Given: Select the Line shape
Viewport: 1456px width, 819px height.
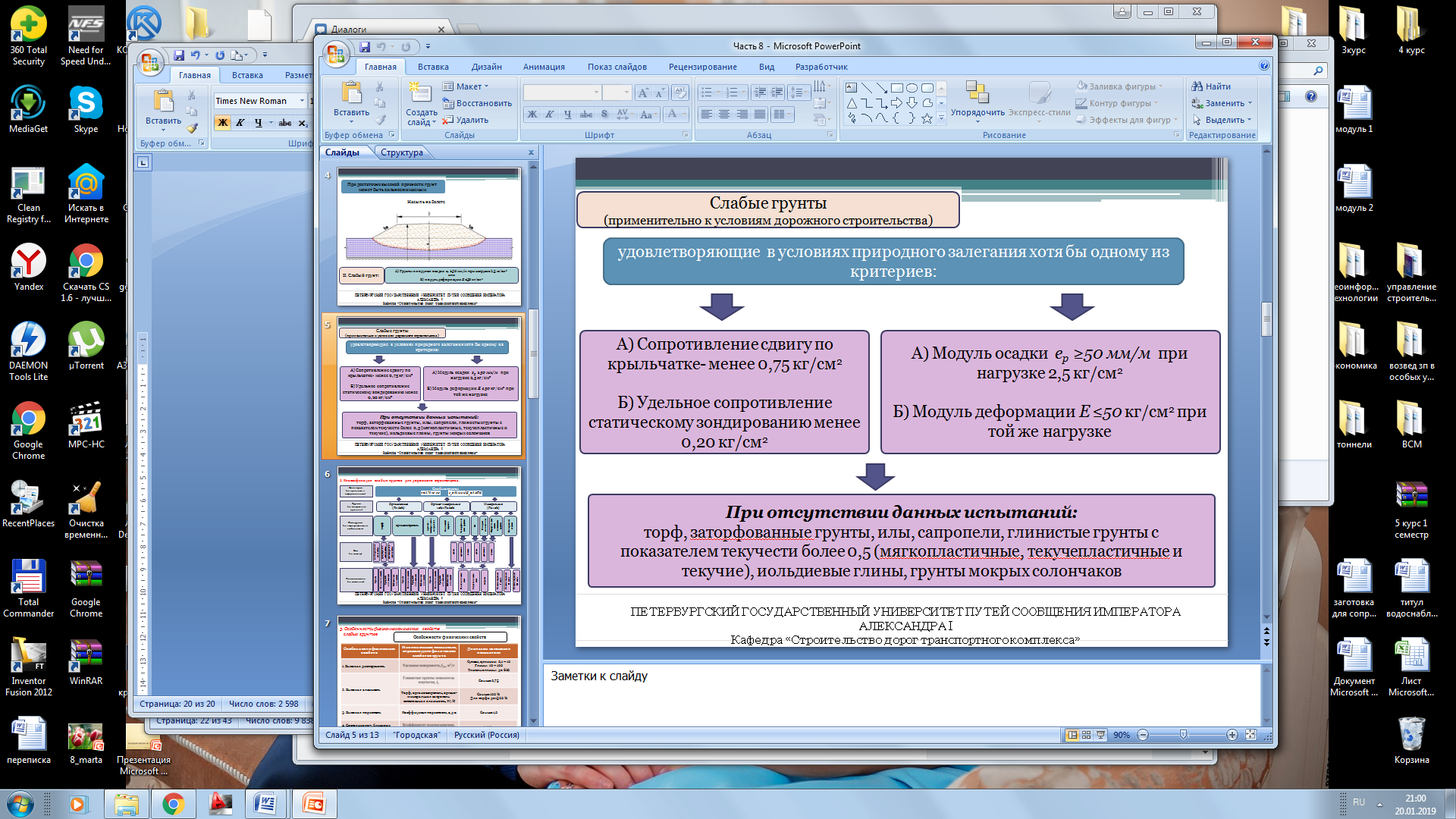Looking at the screenshot, I should pos(867,88).
